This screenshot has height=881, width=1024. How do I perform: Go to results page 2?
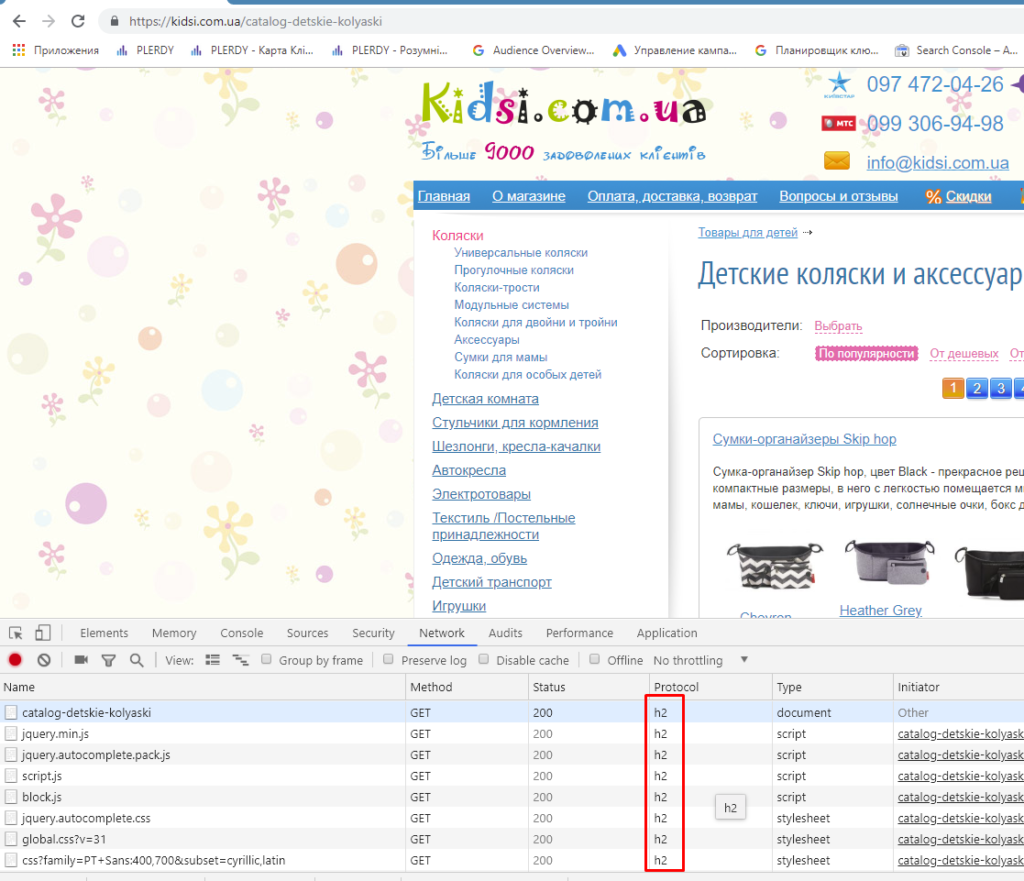point(977,388)
